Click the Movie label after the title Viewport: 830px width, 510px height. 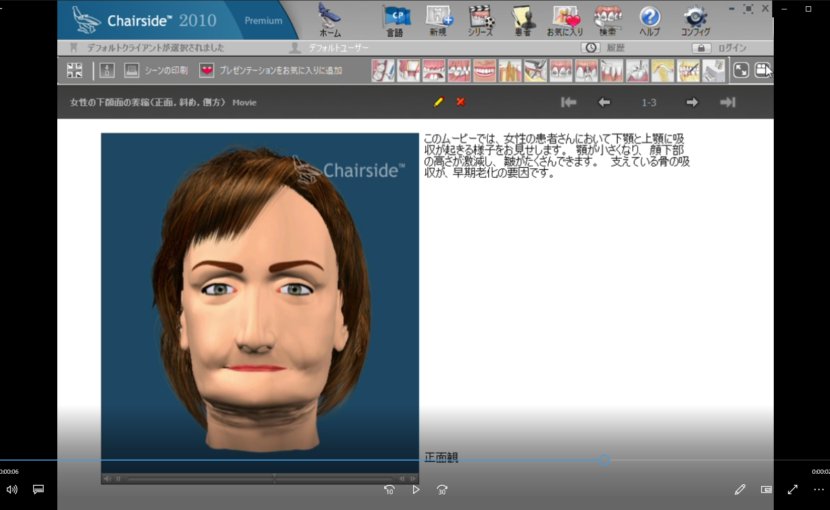coord(245,103)
